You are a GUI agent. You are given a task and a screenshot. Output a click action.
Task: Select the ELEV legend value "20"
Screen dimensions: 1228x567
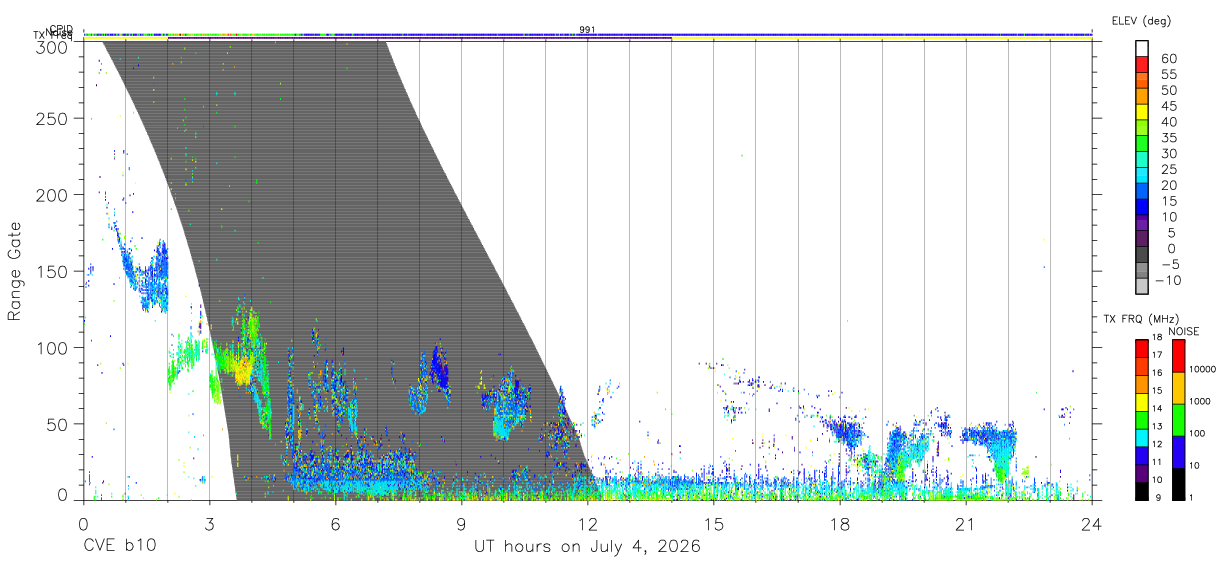(x=1169, y=185)
